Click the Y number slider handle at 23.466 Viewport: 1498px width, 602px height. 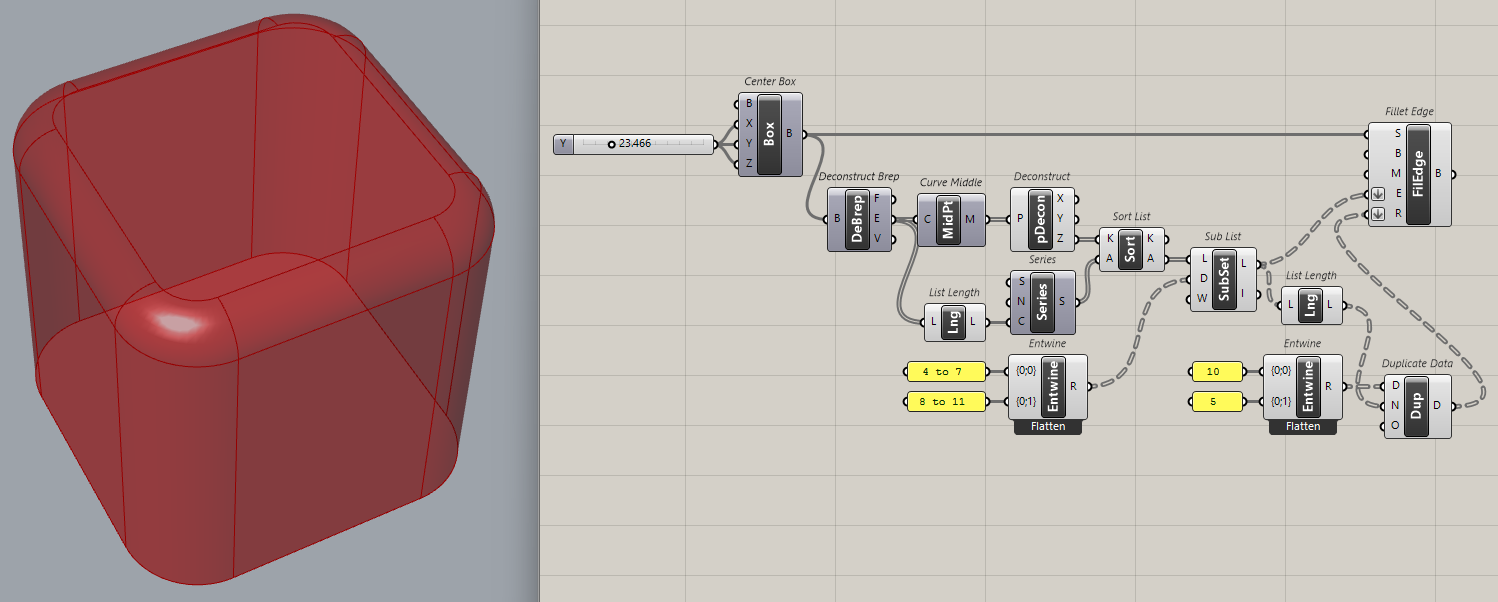click(611, 144)
